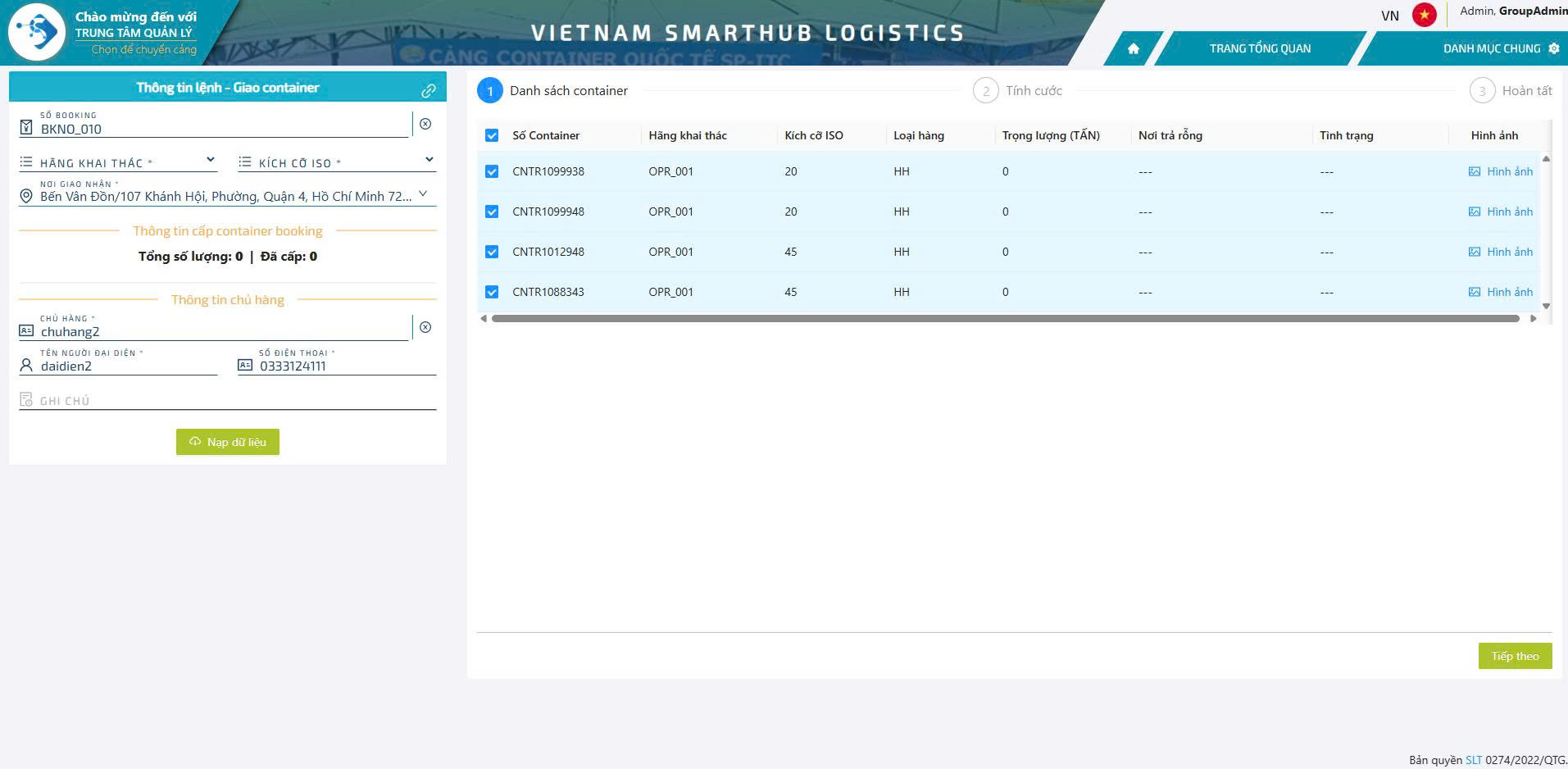This screenshot has width=1568, height=769.
Task: Expand the Hãng khai thác dropdown
Action: [x=210, y=160]
